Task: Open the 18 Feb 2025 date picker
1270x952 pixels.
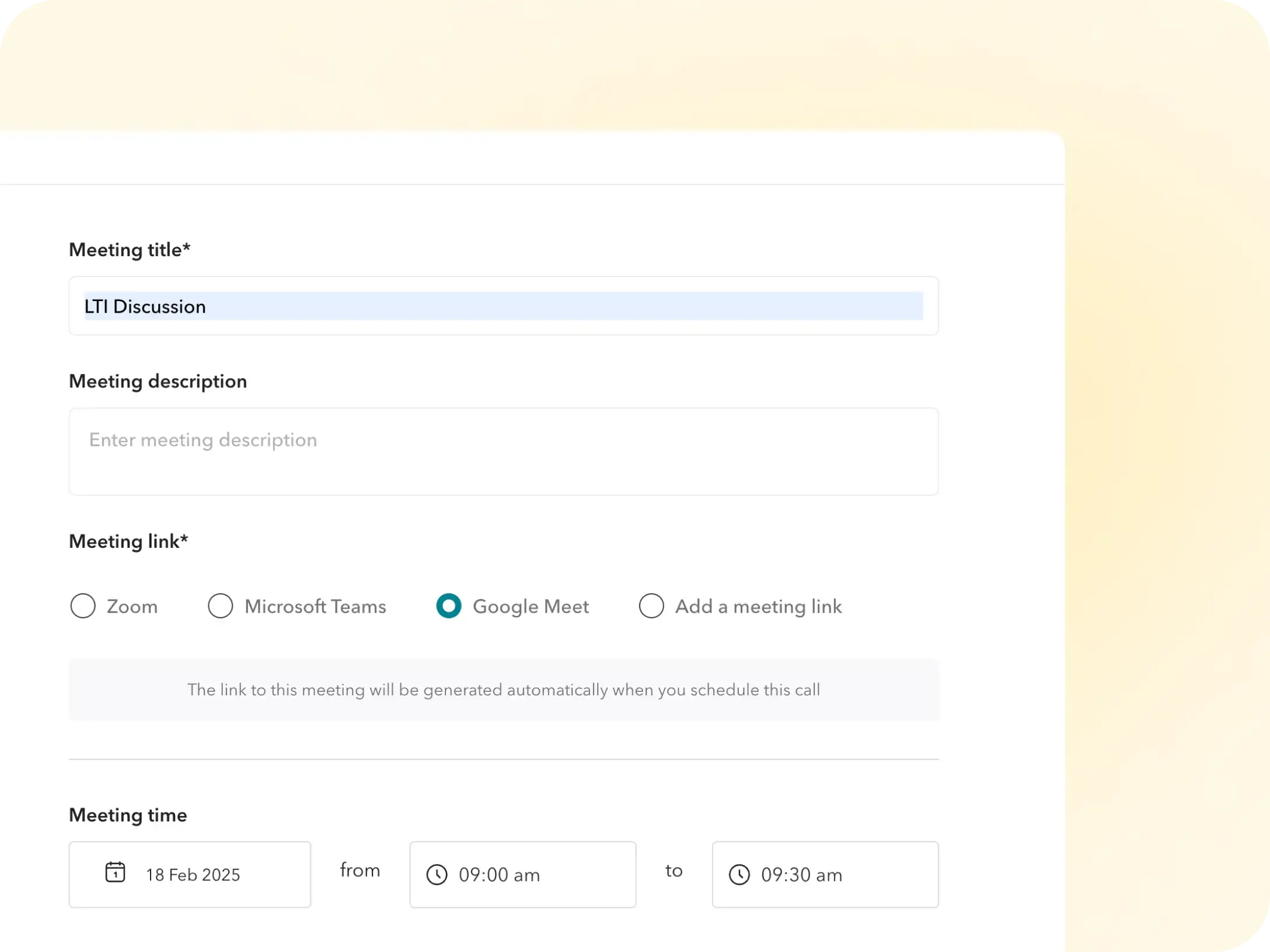Action: [x=190, y=874]
